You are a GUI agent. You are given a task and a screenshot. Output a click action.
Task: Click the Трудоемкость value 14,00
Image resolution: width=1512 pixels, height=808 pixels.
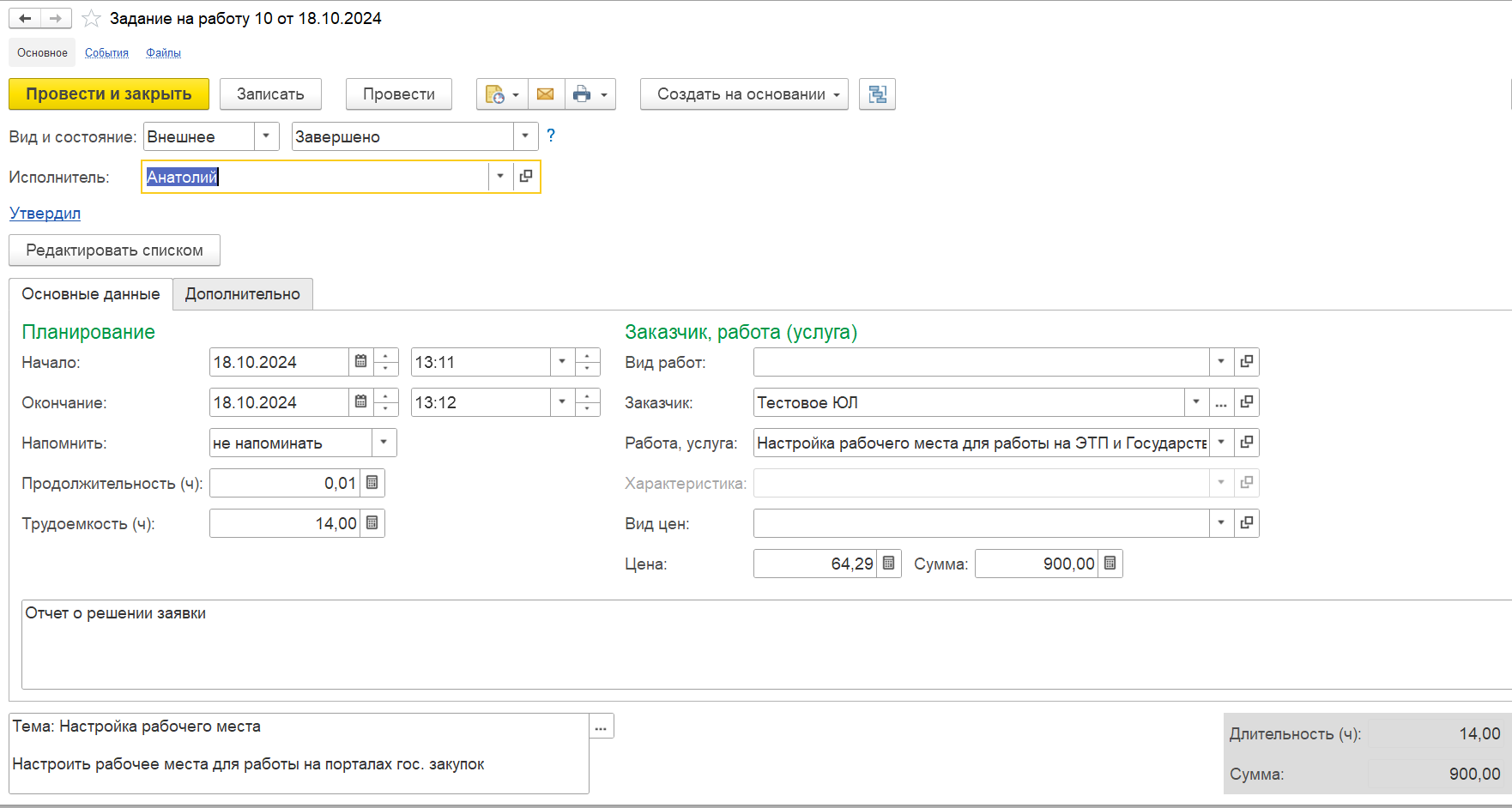[x=285, y=523]
